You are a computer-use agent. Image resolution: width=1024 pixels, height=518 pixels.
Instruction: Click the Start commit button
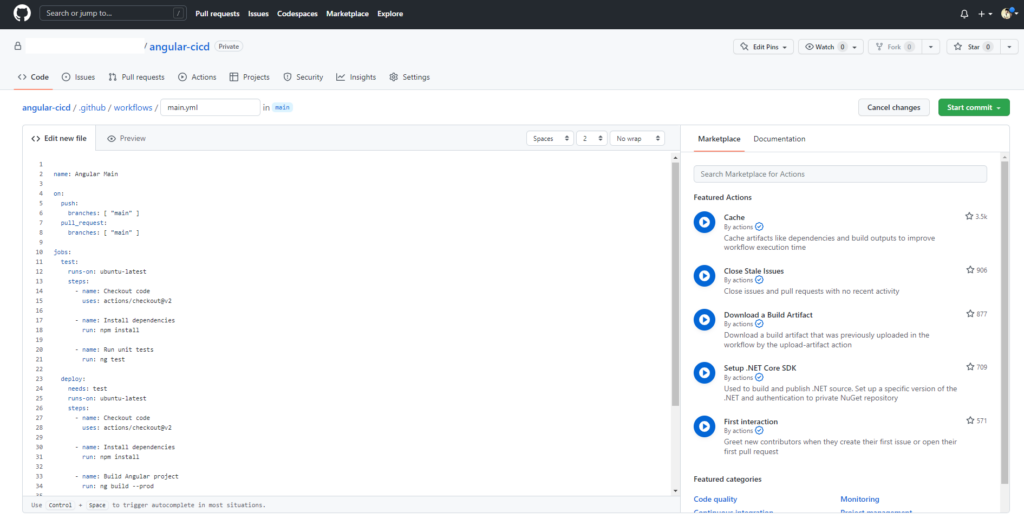974,107
